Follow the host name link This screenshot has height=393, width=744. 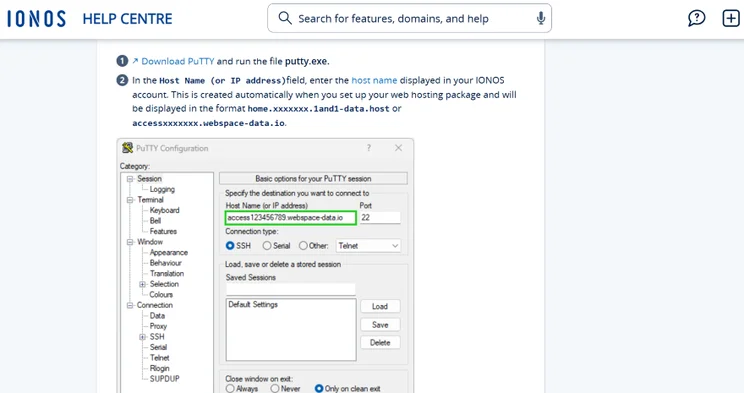[x=374, y=80]
